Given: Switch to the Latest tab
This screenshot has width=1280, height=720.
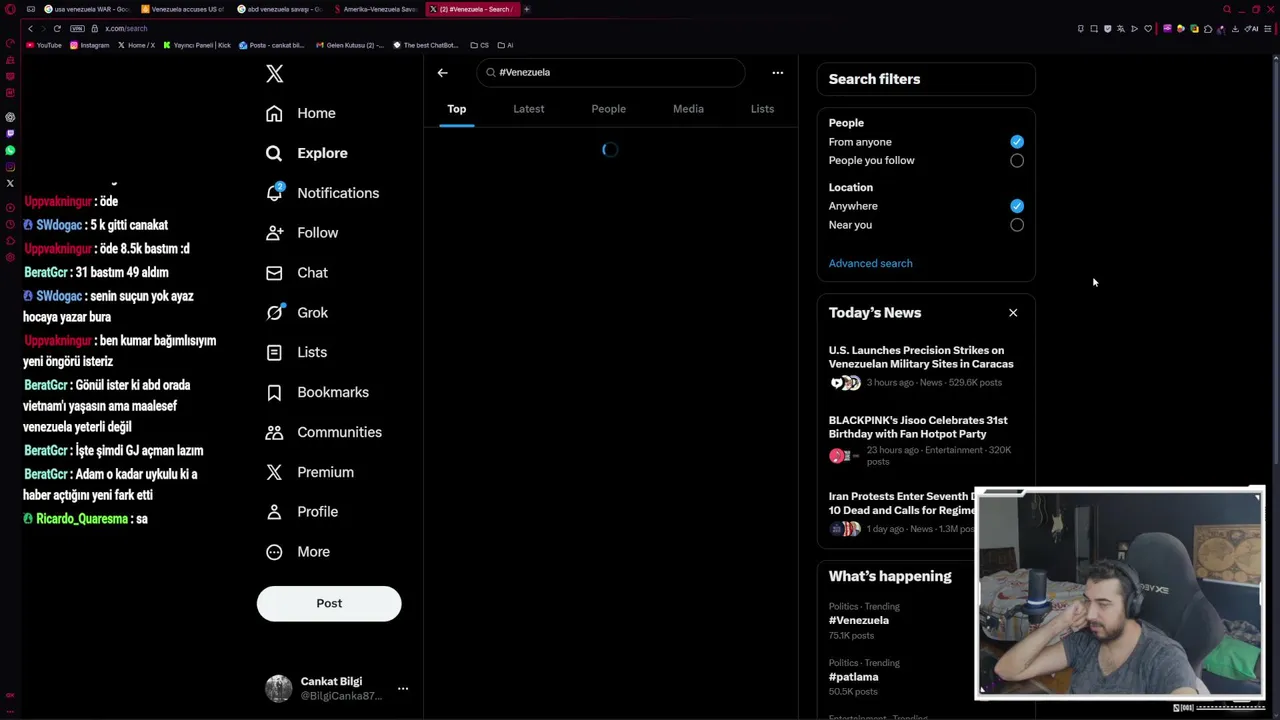Looking at the screenshot, I should pos(529,109).
